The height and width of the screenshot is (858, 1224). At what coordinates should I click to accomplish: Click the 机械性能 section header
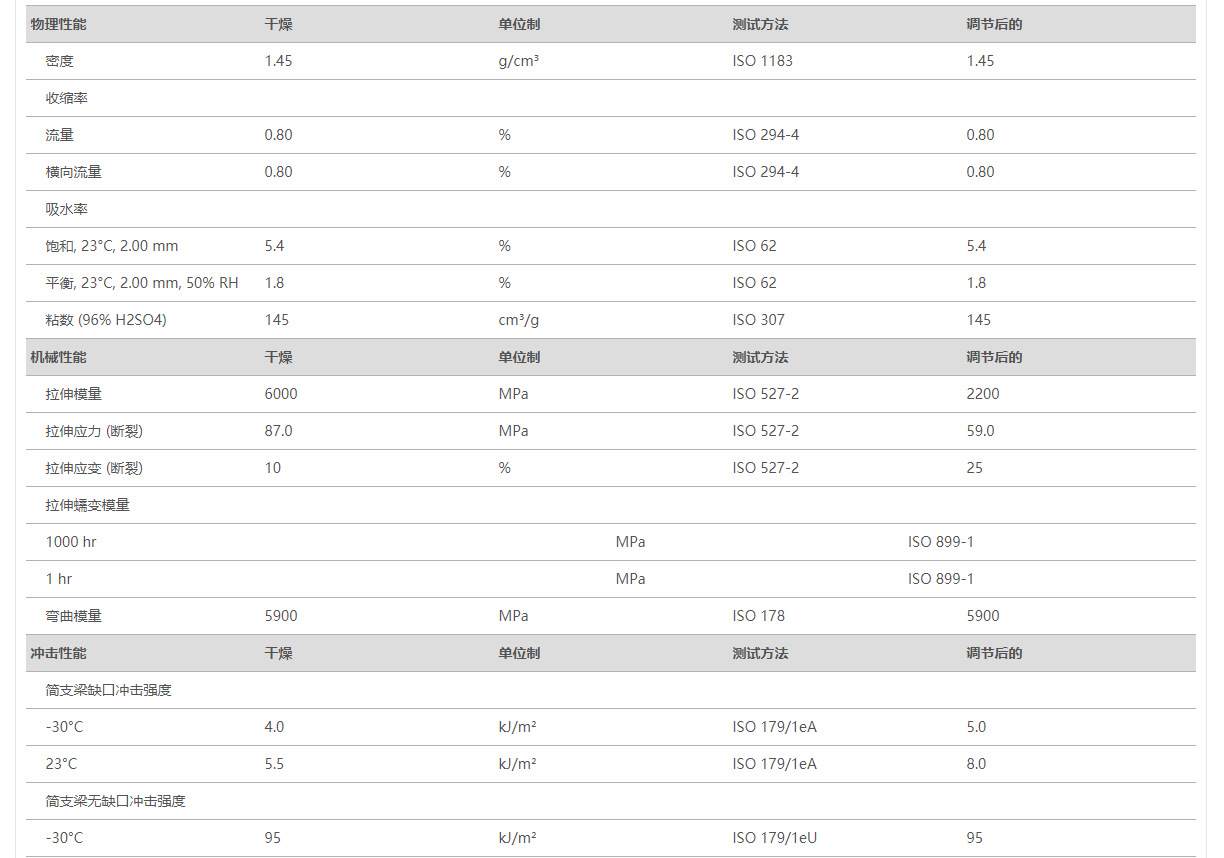pyautogui.click(x=58, y=357)
